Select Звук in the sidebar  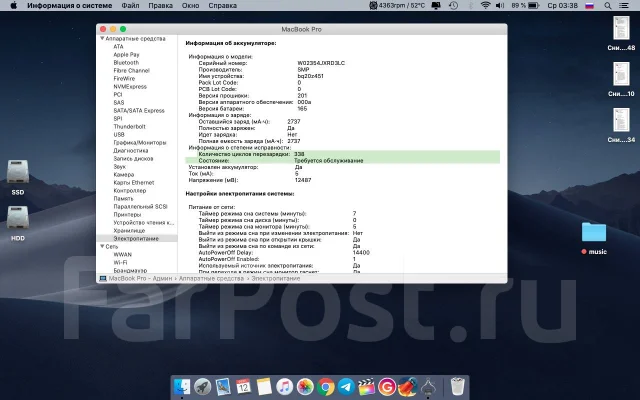click(x=120, y=167)
